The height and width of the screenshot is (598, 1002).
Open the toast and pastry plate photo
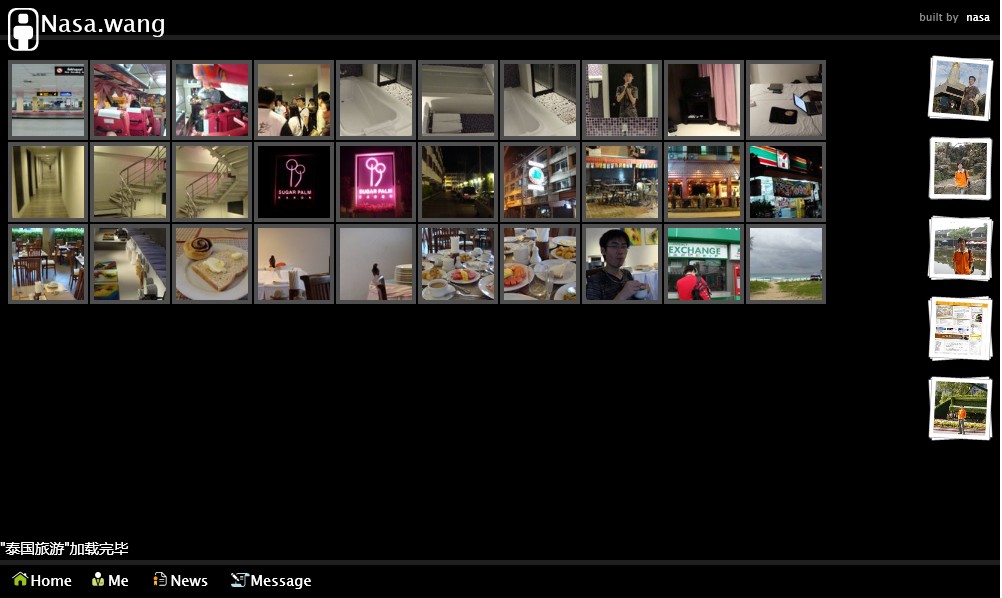click(212, 264)
